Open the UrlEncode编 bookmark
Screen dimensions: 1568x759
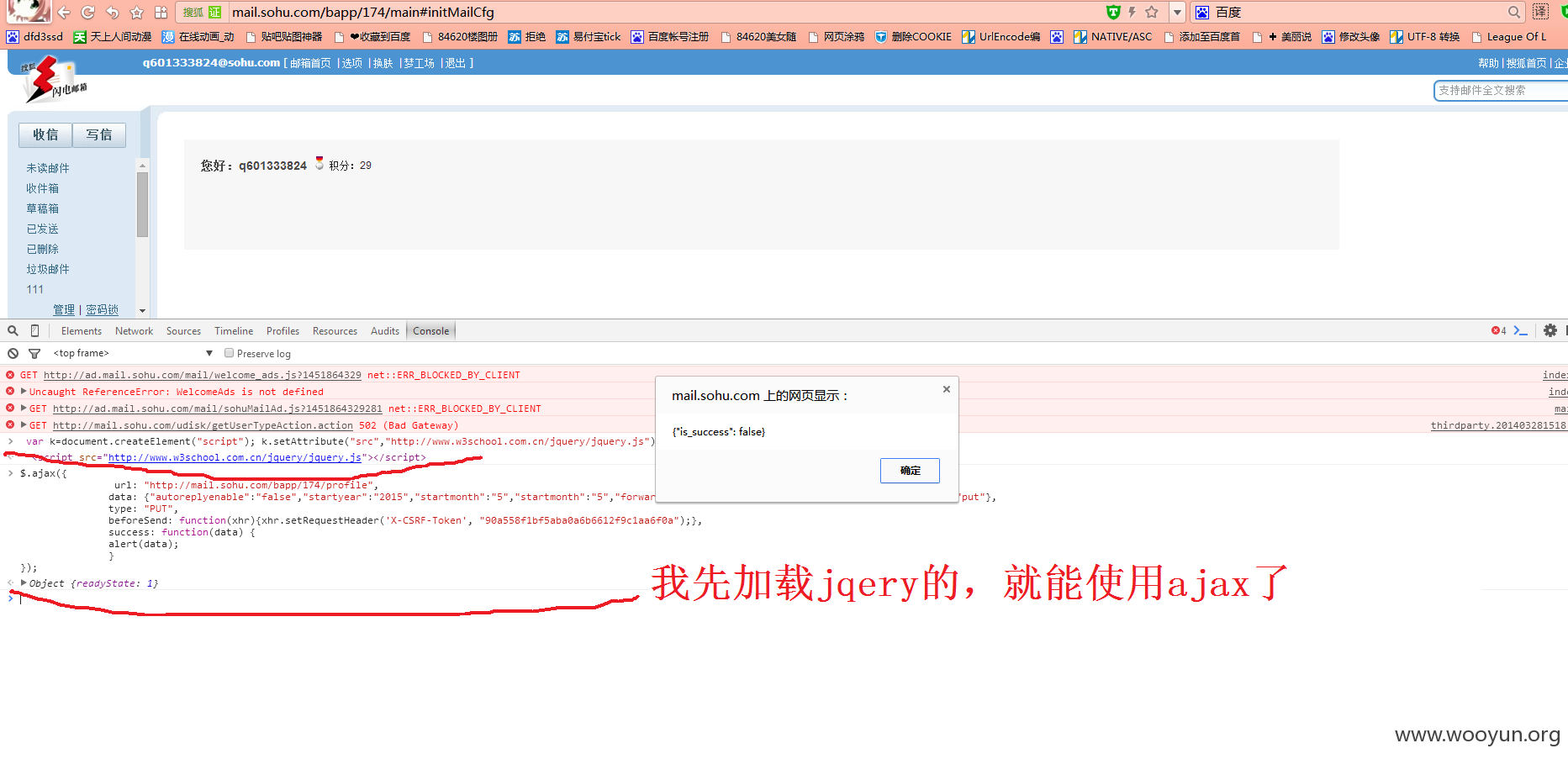(x=1000, y=36)
